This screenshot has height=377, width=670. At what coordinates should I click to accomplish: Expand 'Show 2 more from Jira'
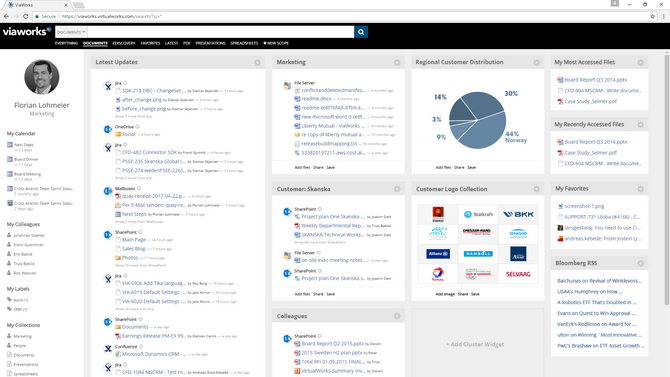[x=133, y=178]
